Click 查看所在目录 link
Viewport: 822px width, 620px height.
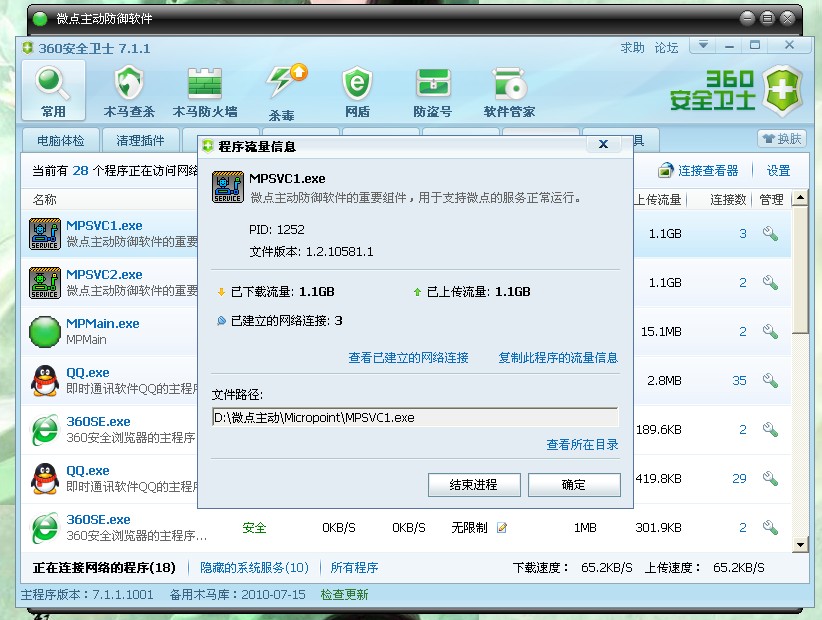(582, 444)
